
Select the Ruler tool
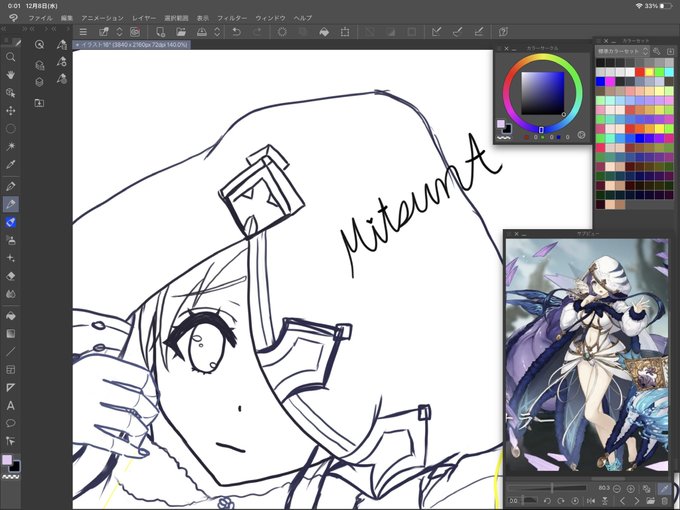pos(10,388)
